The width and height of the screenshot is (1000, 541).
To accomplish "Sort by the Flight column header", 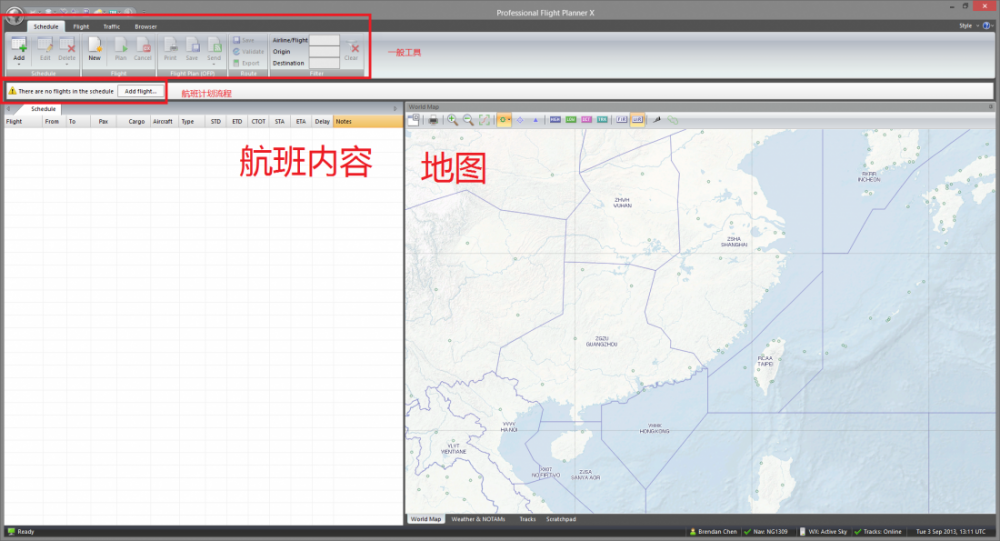I will [23, 121].
